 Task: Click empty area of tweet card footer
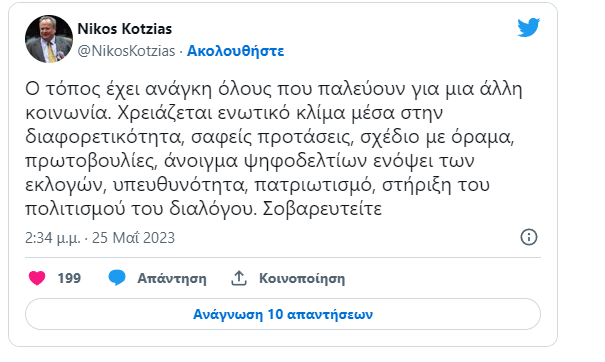(x=444, y=278)
